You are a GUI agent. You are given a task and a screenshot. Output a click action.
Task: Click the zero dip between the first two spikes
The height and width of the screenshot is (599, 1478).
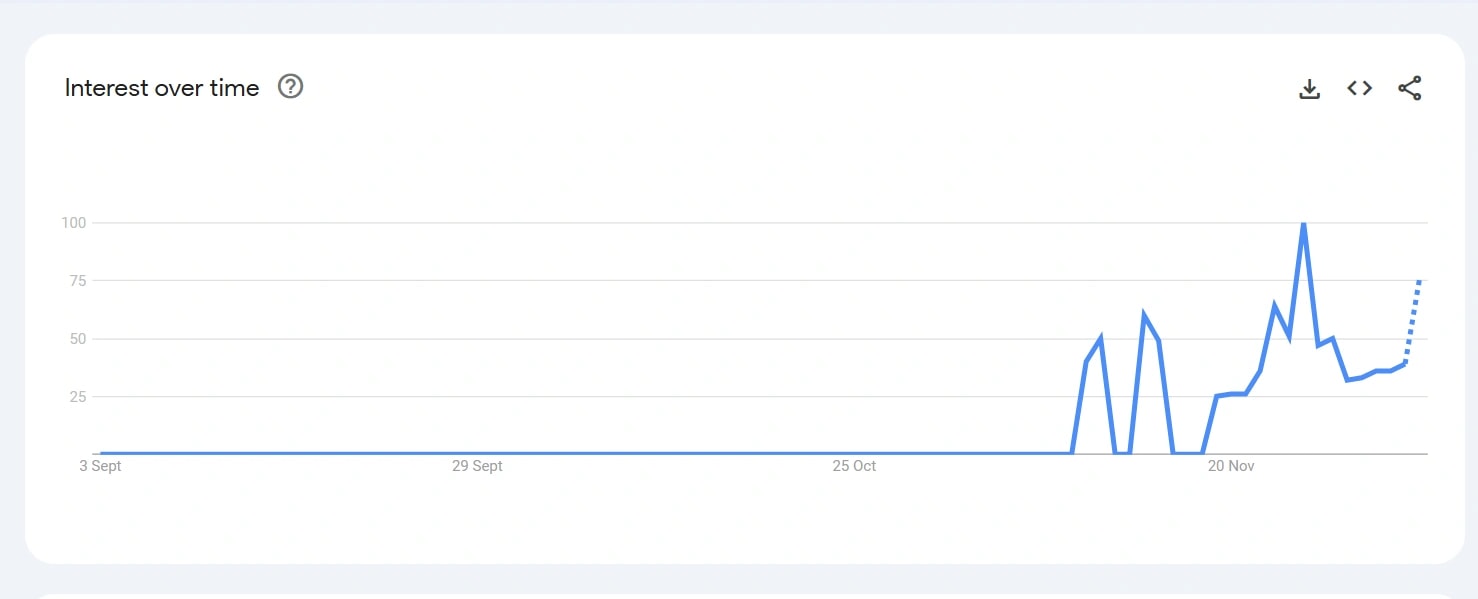pyautogui.click(x=1122, y=453)
